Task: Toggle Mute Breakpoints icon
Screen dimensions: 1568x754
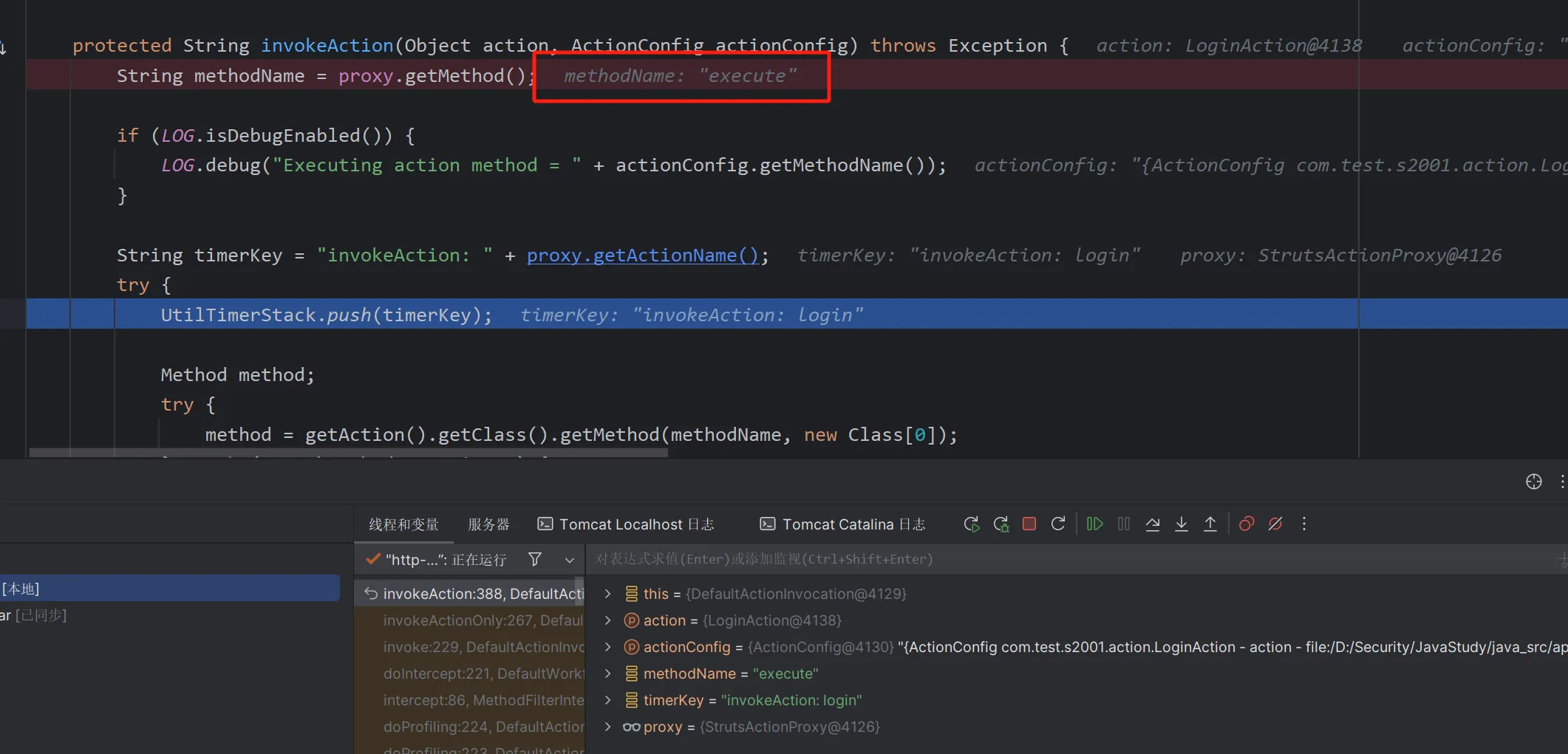Action: click(1275, 524)
